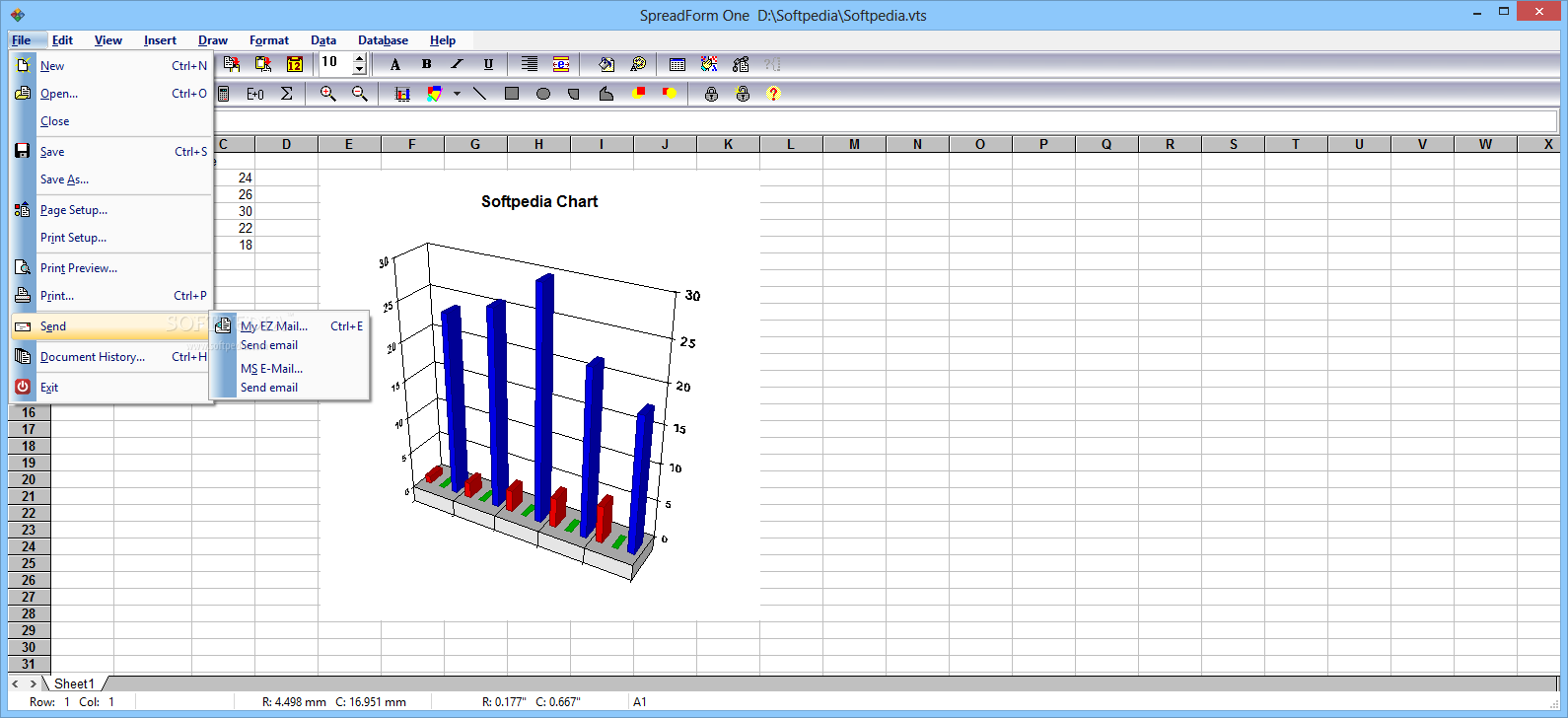Click the palette text color icon

[x=638, y=64]
